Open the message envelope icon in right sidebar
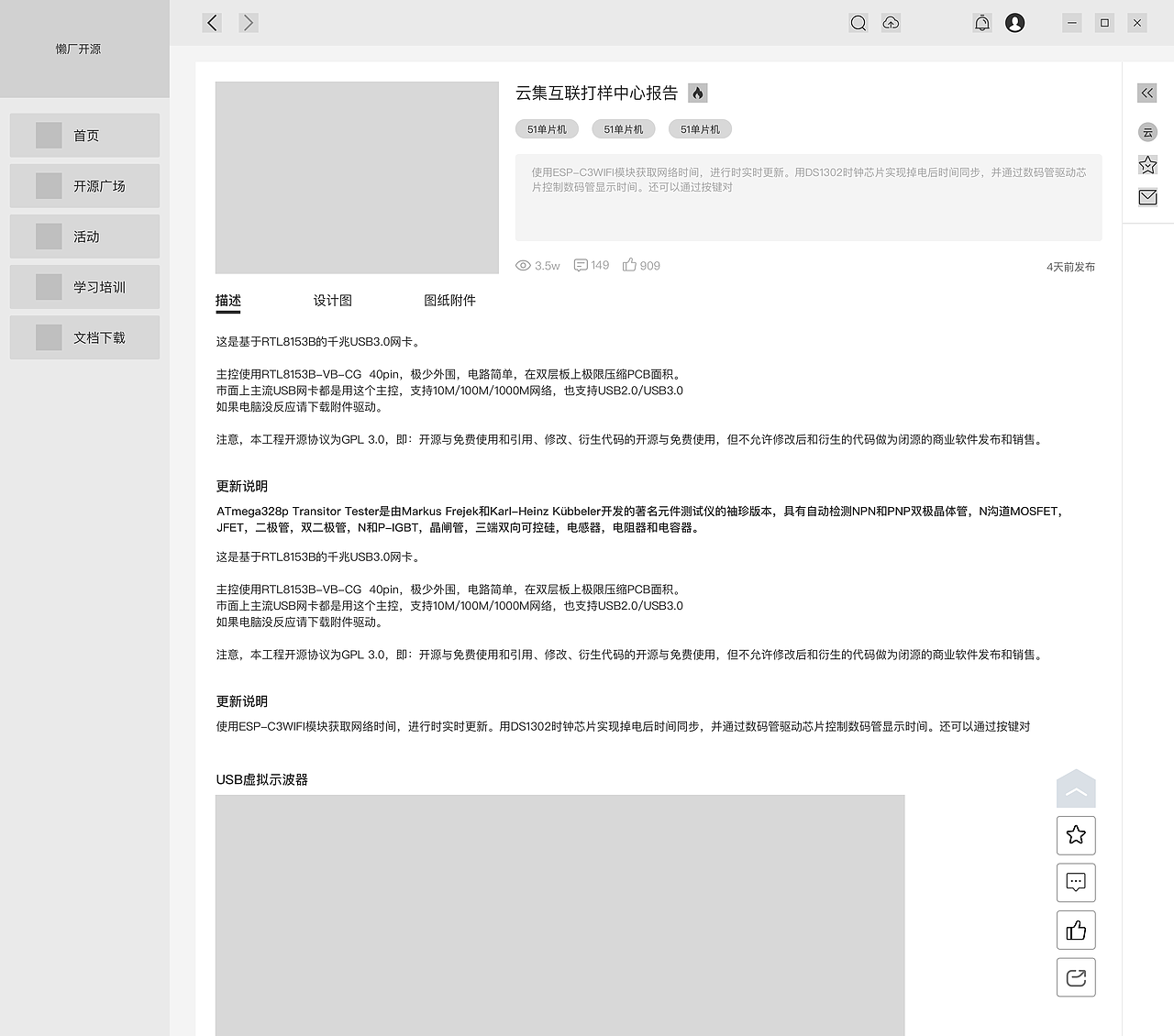 tap(1147, 196)
